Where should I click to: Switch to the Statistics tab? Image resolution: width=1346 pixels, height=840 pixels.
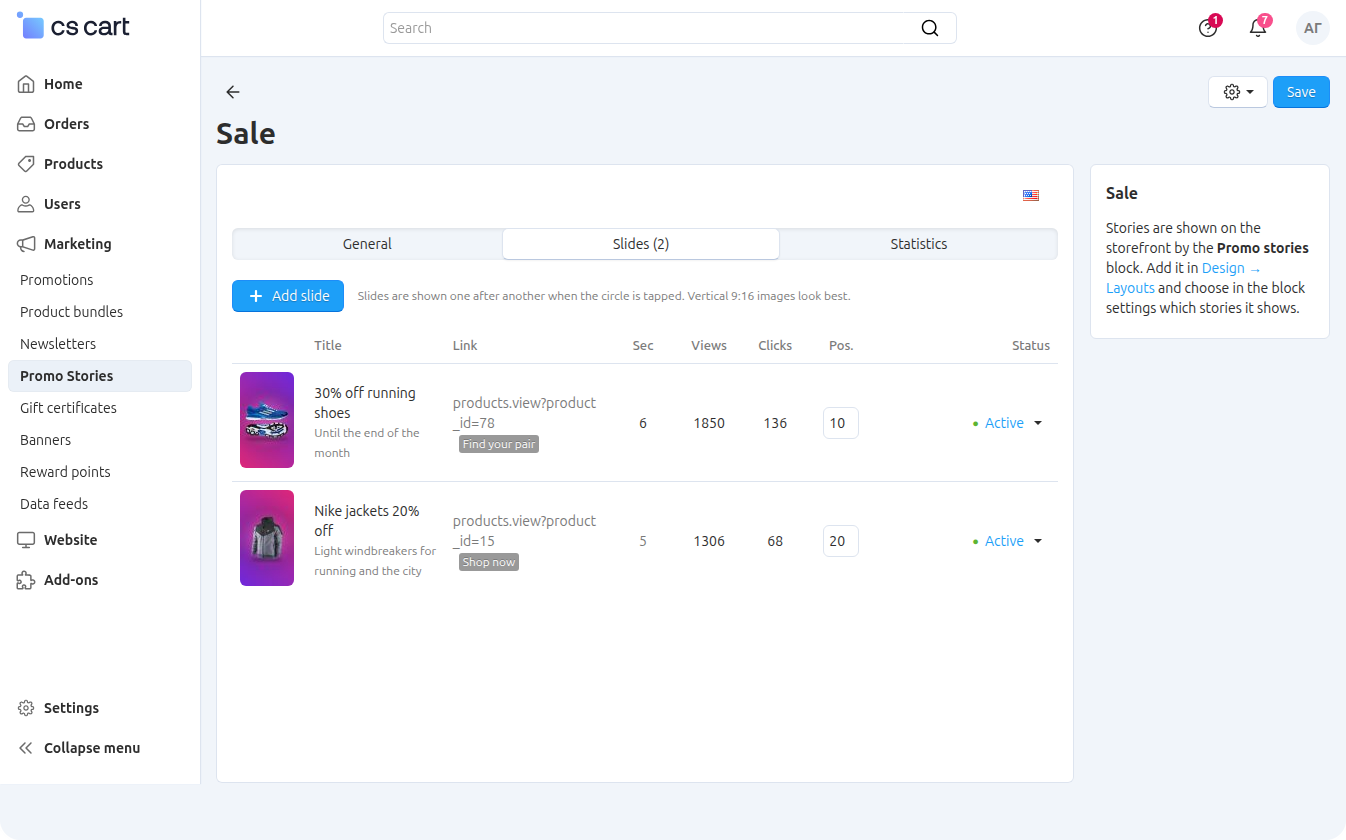[x=919, y=244]
